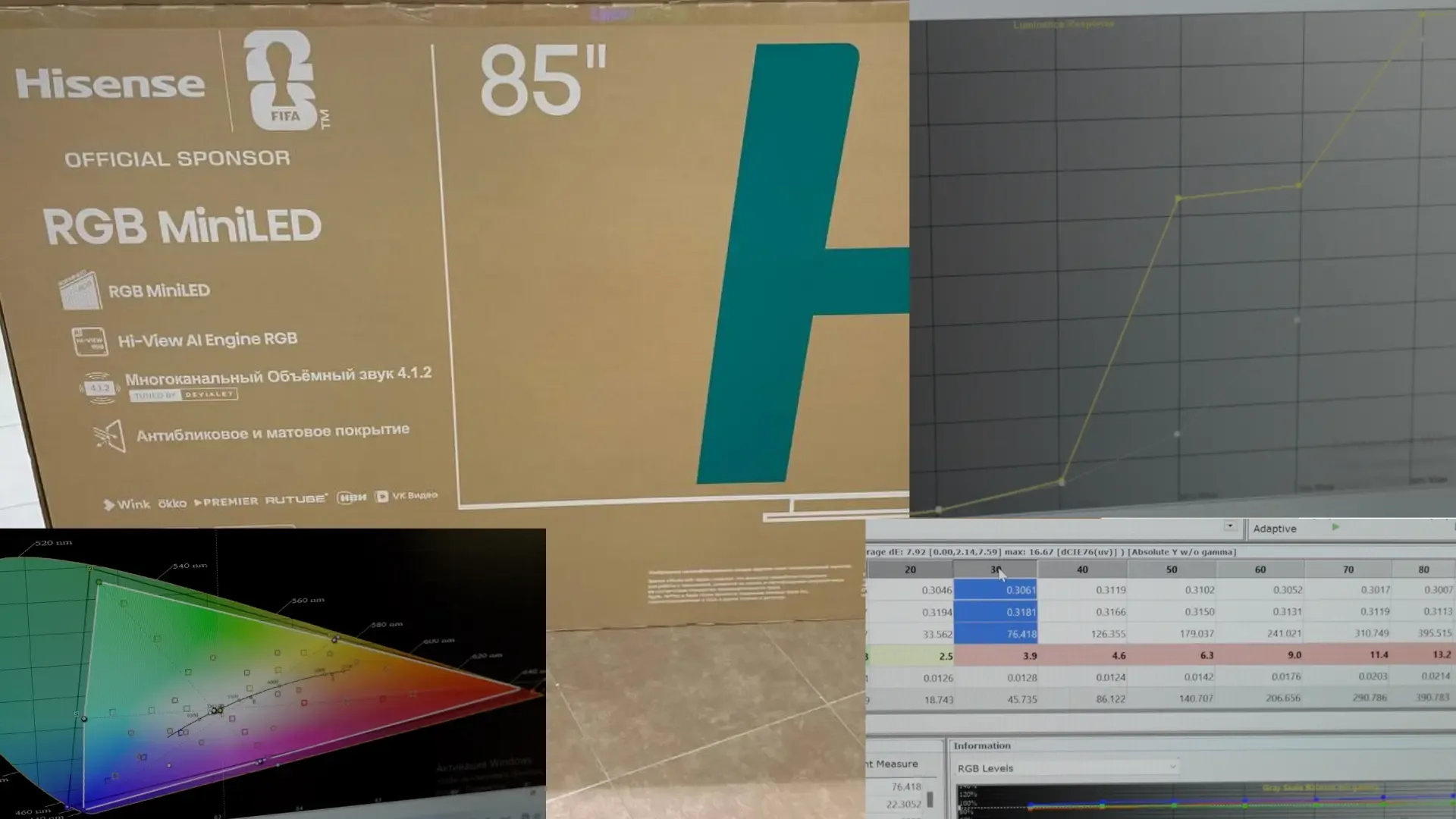
Task: Click the red dE cell 4.6
Action: tap(1082, 656)
